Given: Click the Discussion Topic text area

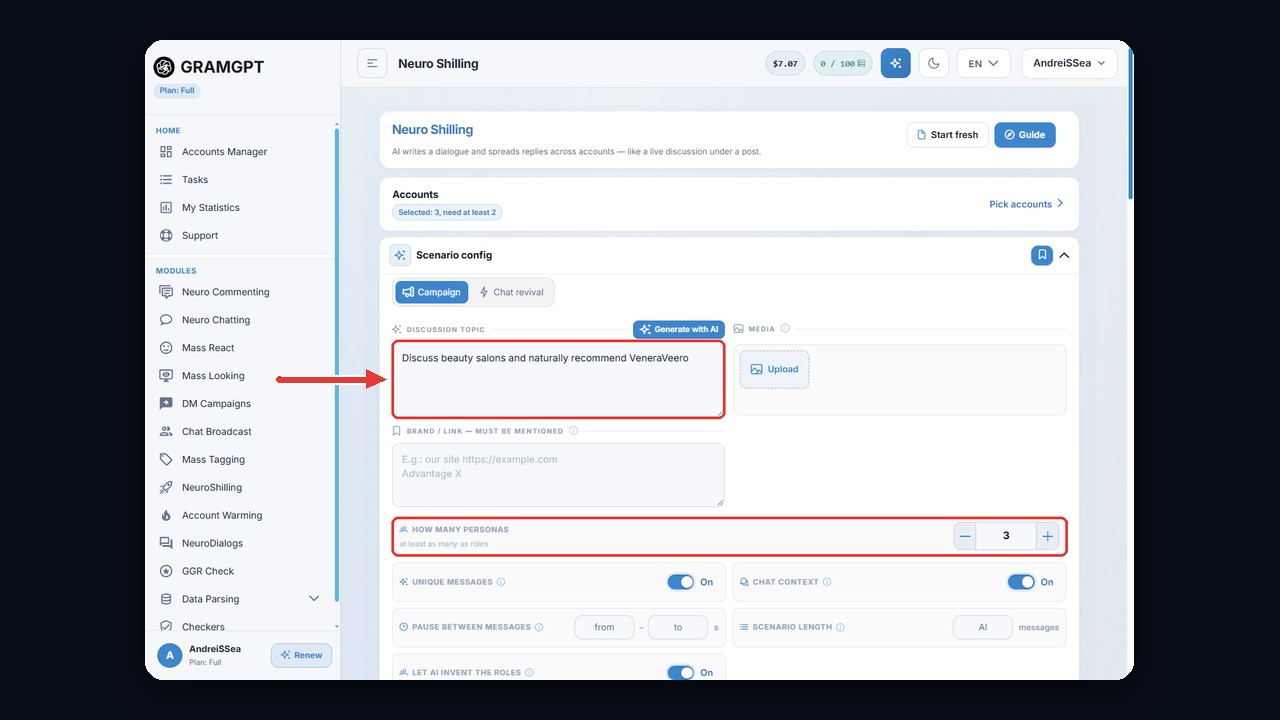Looking at the screenshot, I should [x=558, y=379].
